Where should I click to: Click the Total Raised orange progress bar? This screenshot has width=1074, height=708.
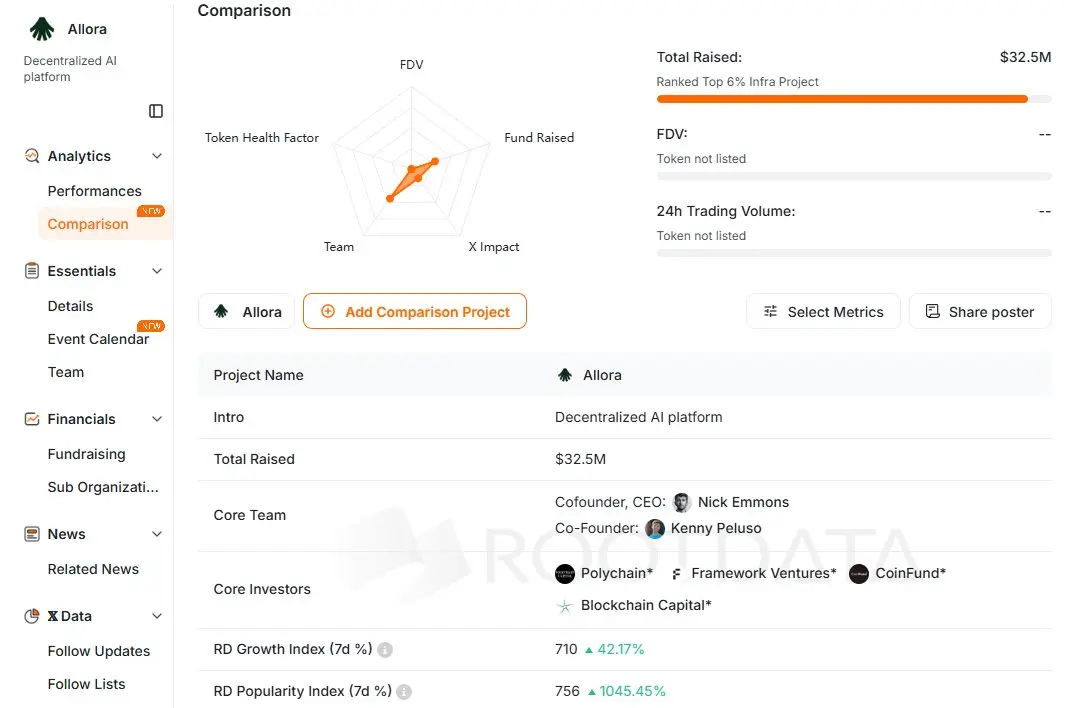click(842, 99)
